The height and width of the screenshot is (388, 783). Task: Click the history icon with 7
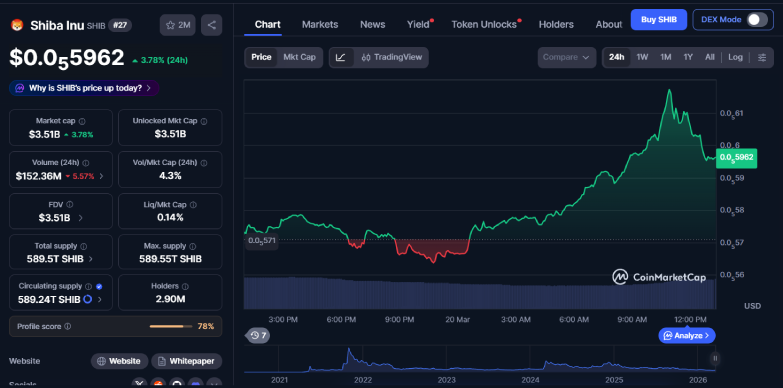pyautogui.click(x=258, y=336)
